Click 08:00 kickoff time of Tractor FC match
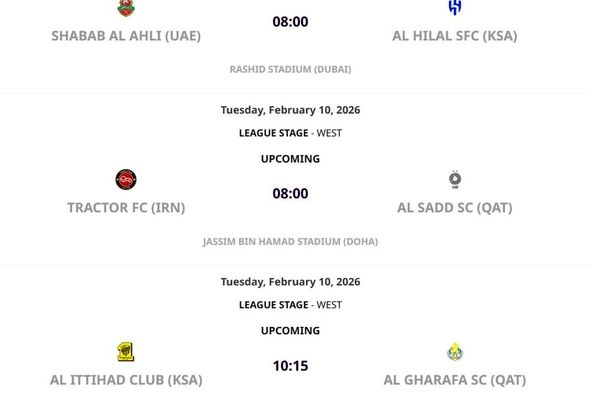This screenshot has width=600, height=400. tap(290, 193)
